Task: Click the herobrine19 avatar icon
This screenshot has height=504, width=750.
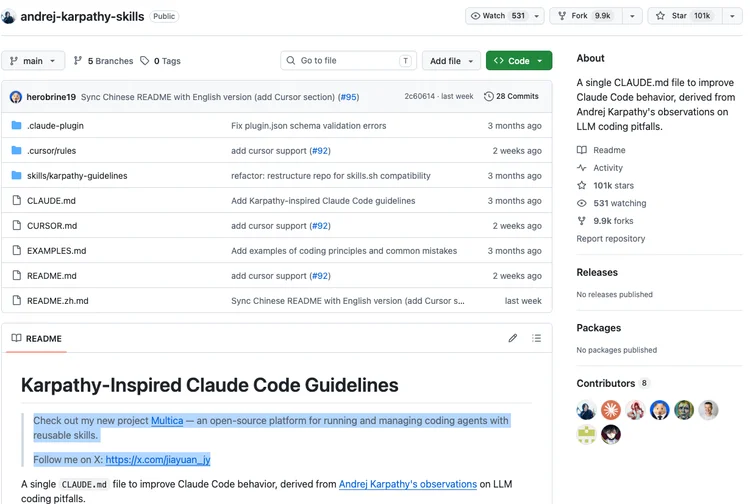Action: [x=16, y=97]
